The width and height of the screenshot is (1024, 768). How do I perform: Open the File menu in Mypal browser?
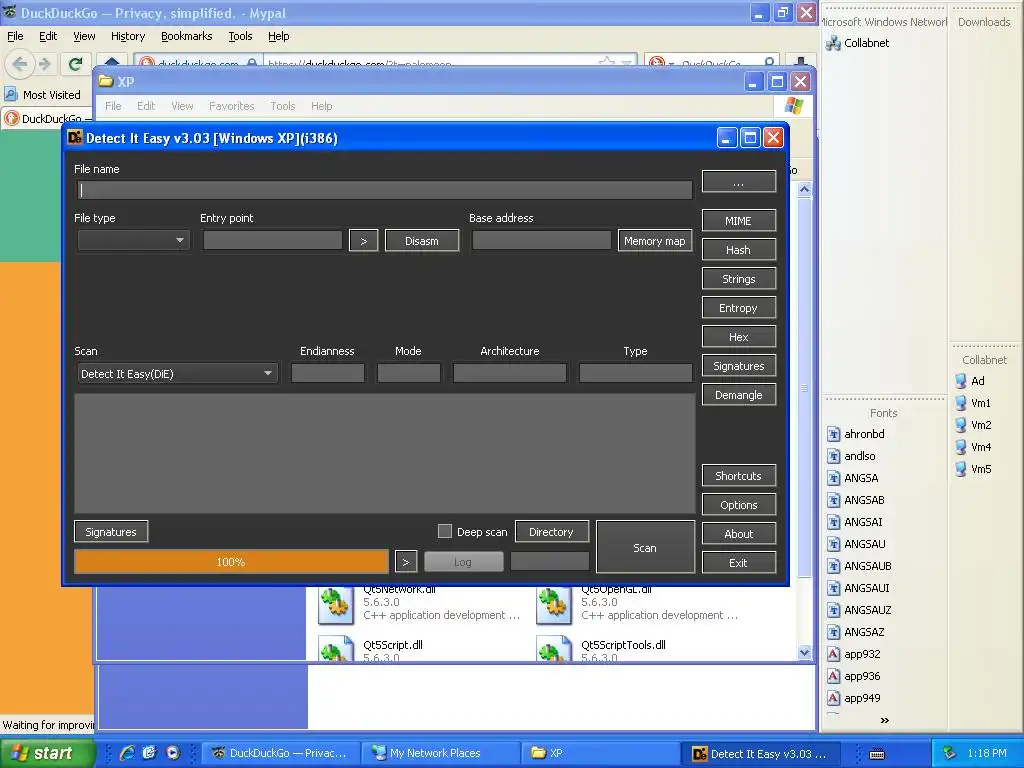click(x=15, y=36)
